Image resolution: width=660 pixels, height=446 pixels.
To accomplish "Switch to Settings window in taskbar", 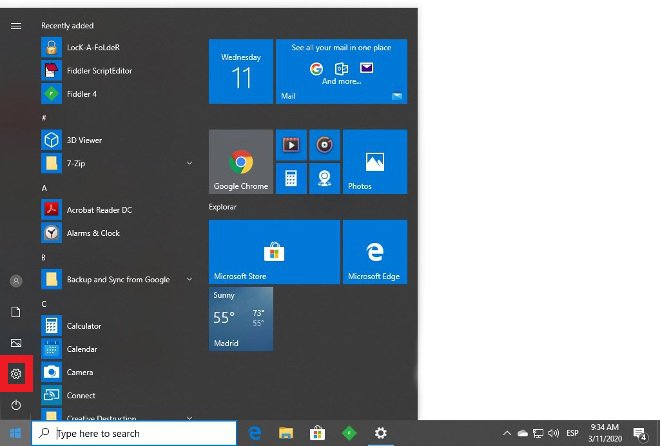I will pos(381,433).
